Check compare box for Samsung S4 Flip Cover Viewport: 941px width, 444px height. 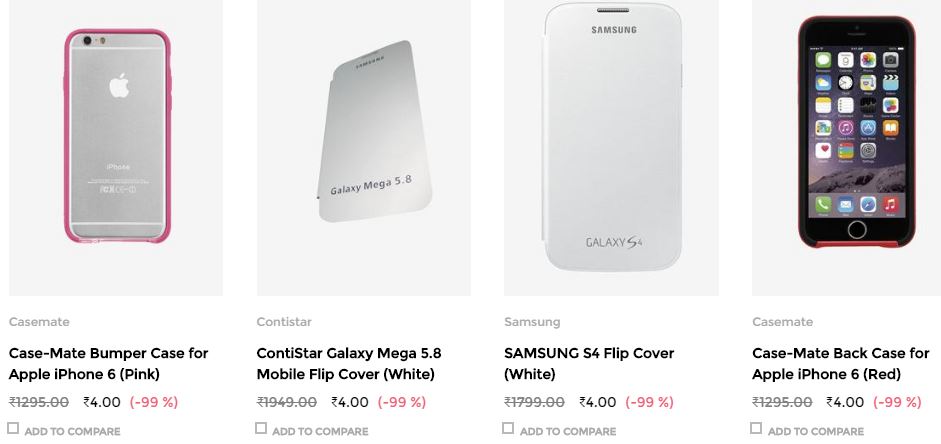(508, 429)
